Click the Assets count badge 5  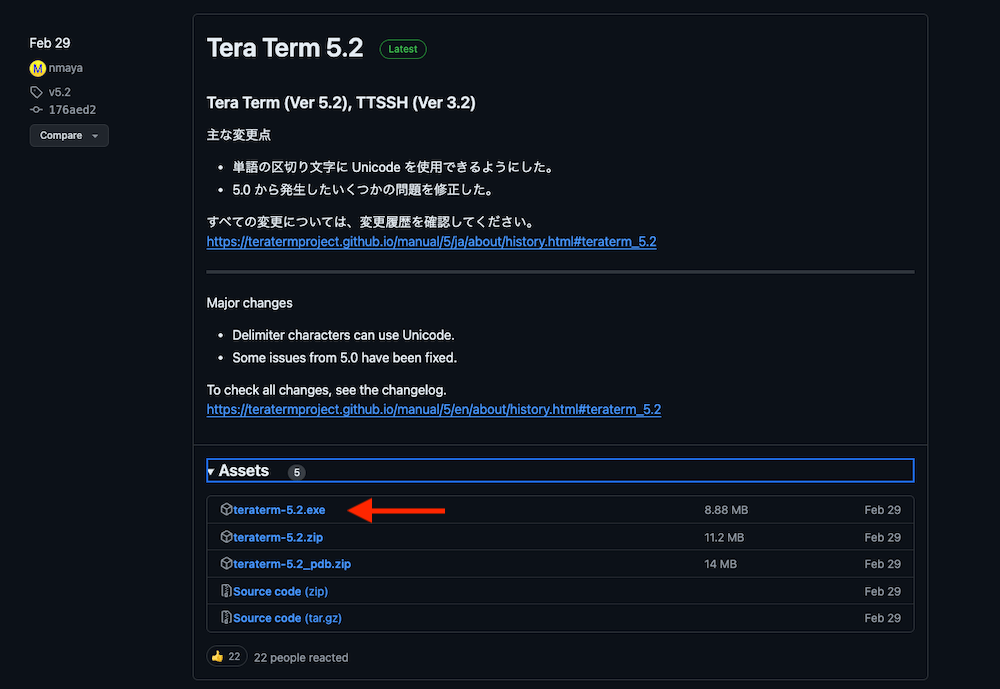click(297, 472)
